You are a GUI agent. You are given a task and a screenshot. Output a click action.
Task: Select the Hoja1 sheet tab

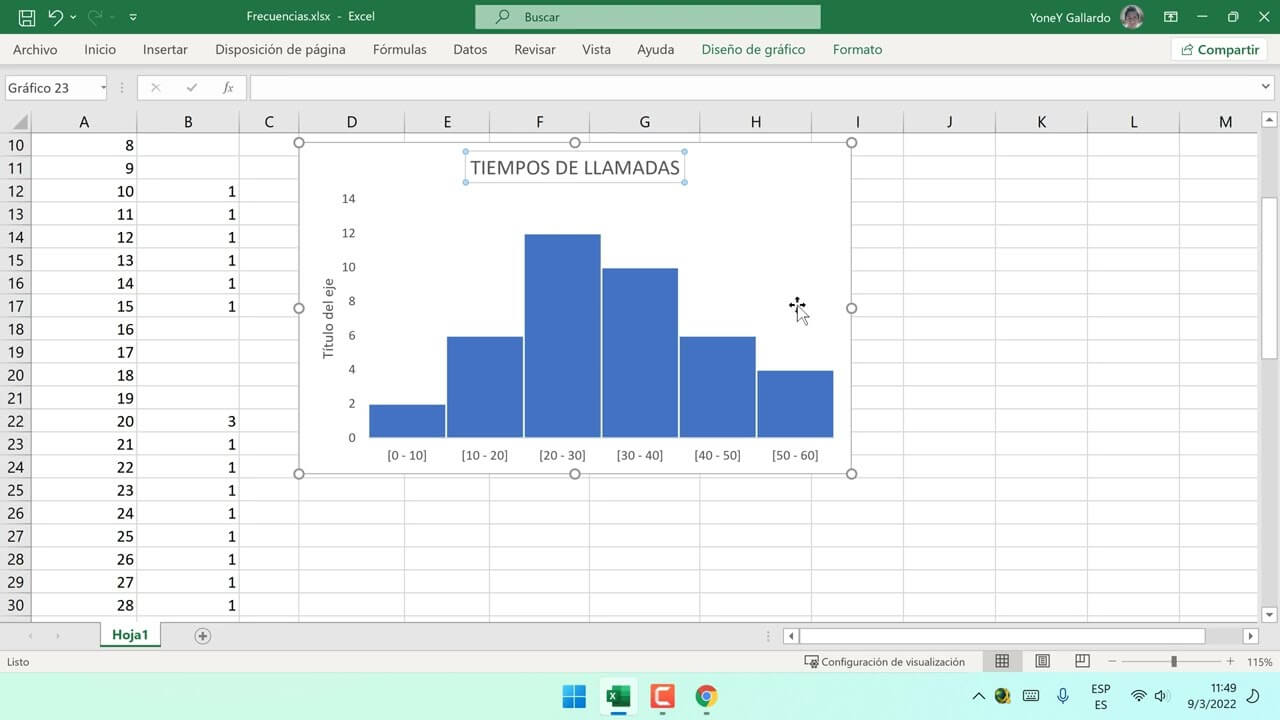[130, 634]
